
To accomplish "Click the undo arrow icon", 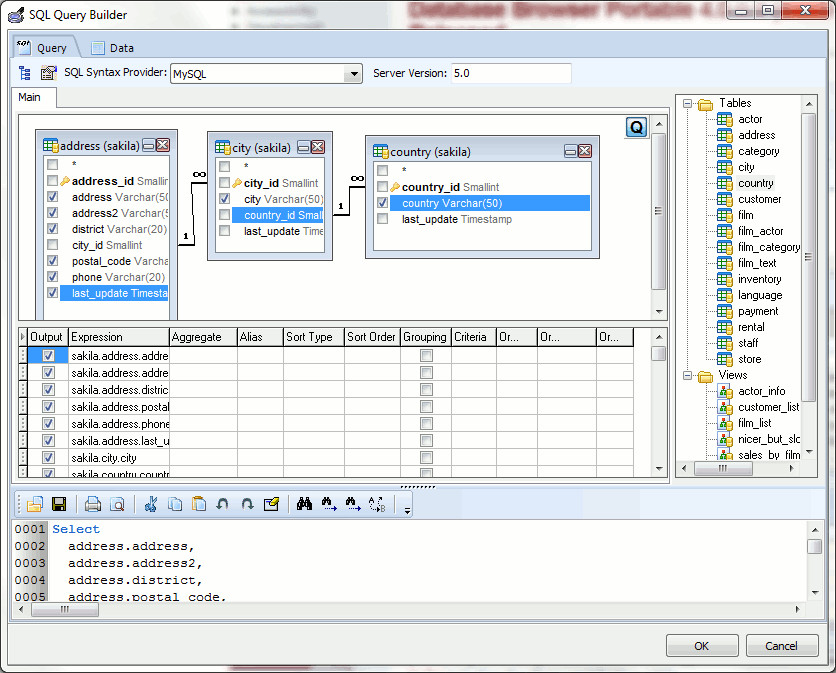I will 223,504.
